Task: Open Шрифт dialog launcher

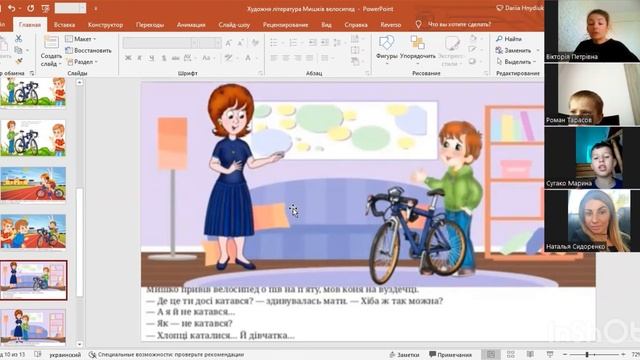Action: [260, 73]
